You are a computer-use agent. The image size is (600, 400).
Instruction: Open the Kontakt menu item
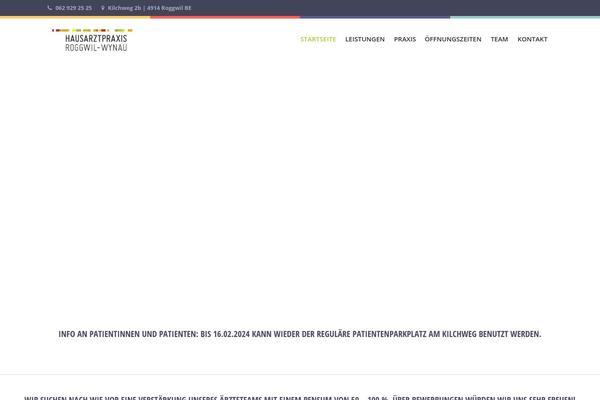tap(532, 39)
